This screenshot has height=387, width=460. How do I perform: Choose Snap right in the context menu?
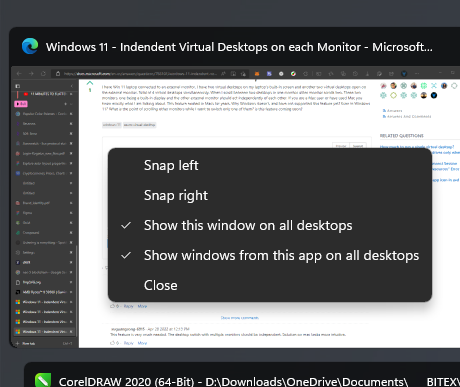270,195
